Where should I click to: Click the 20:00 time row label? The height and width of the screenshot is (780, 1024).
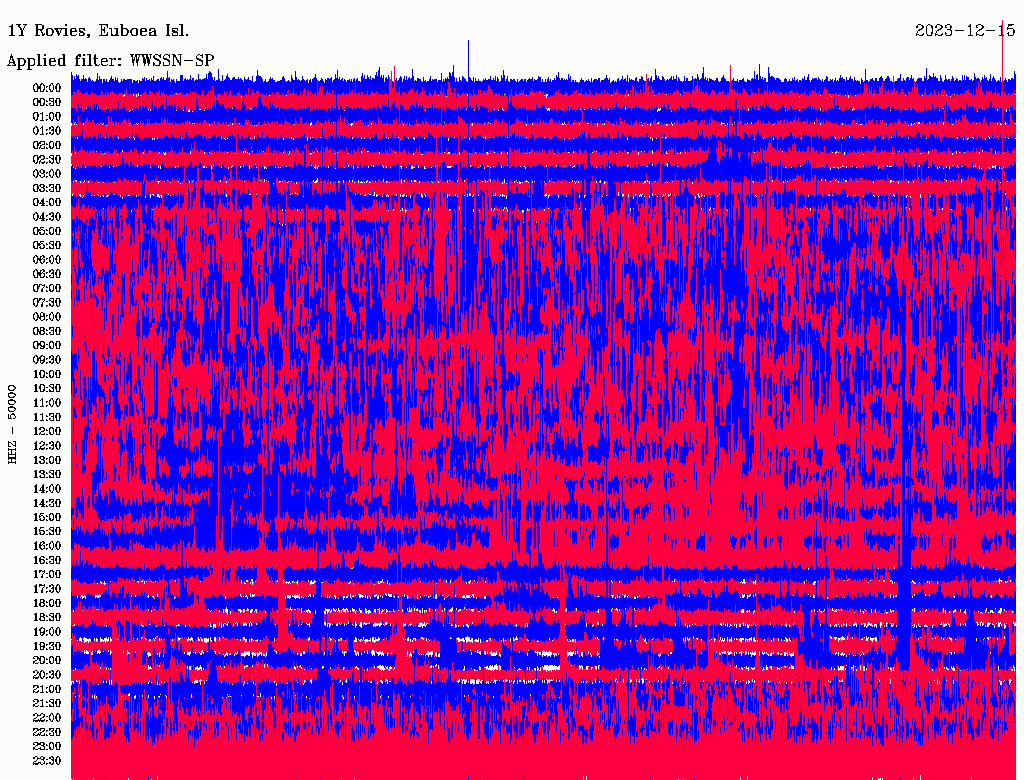[x=47, y=660]
